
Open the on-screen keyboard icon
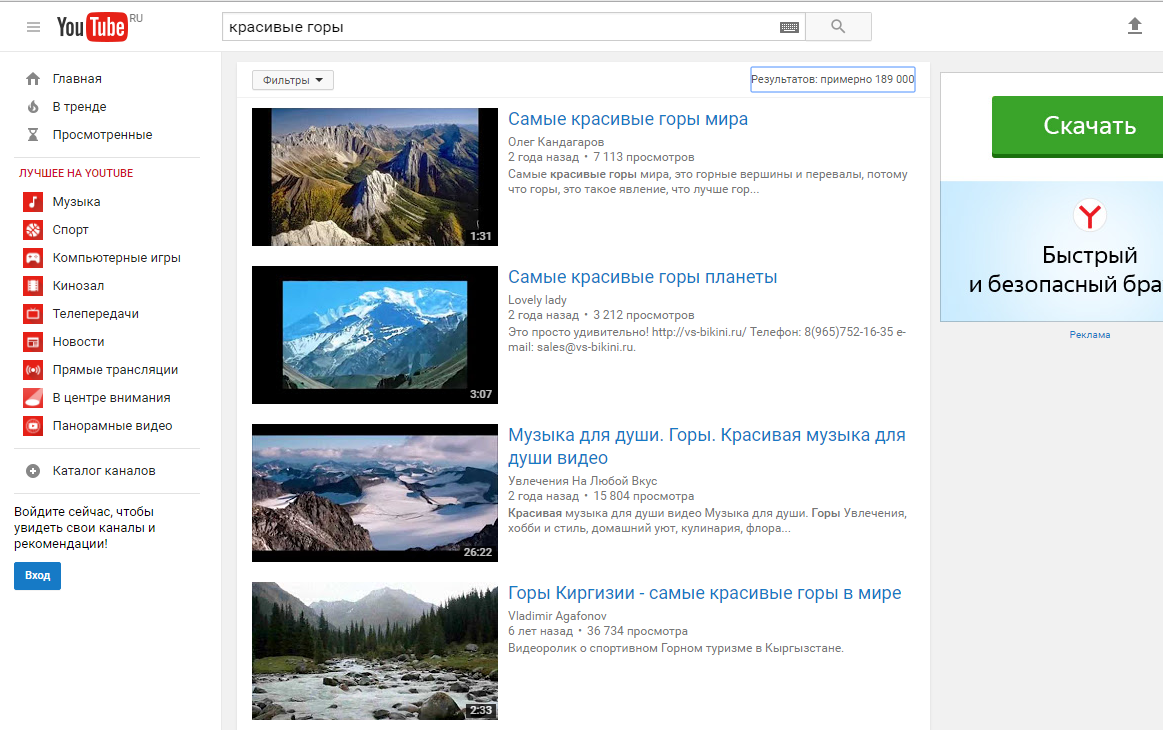click(x=789, y=27)
